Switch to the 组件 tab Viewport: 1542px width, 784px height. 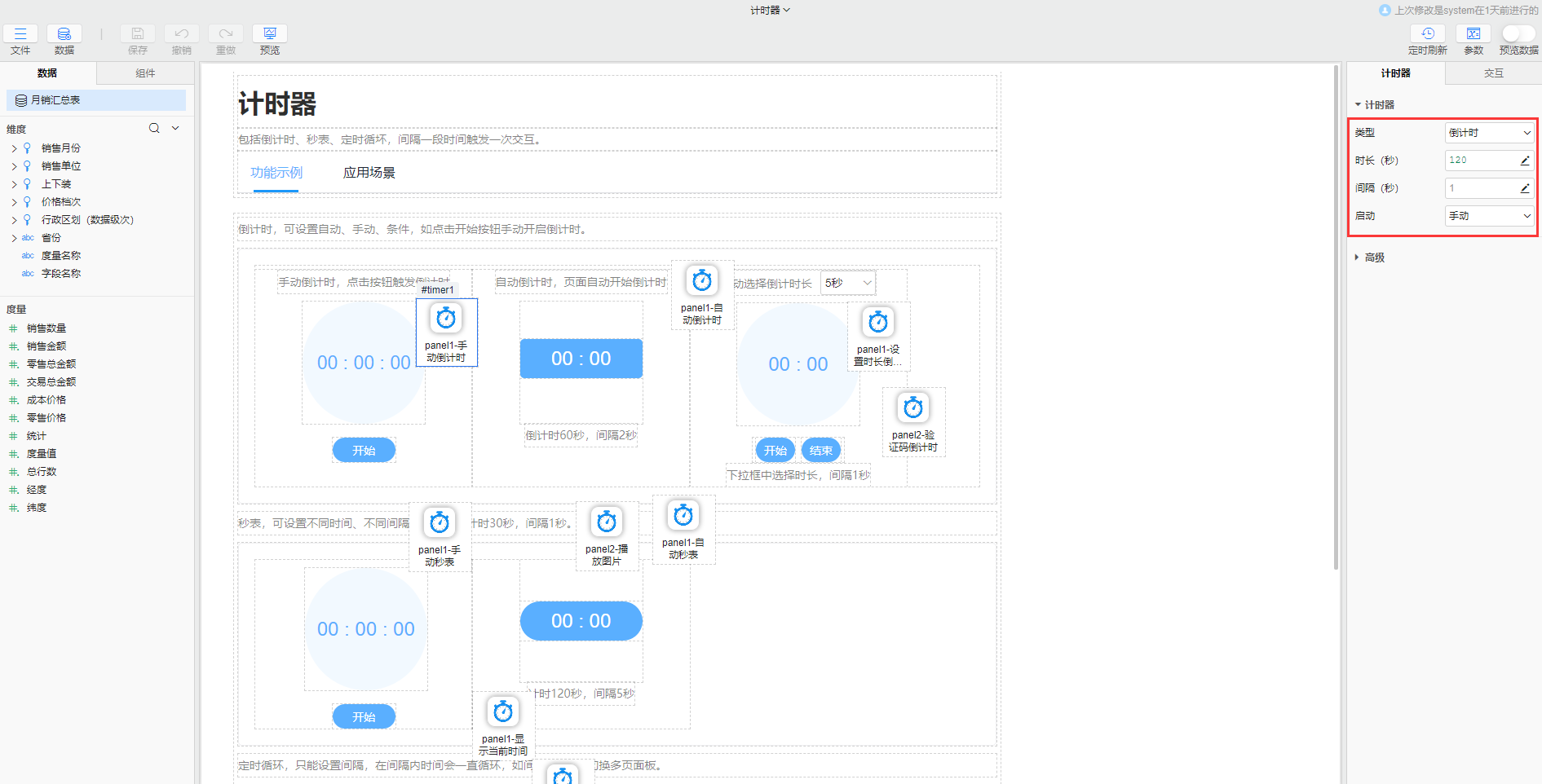145,73
